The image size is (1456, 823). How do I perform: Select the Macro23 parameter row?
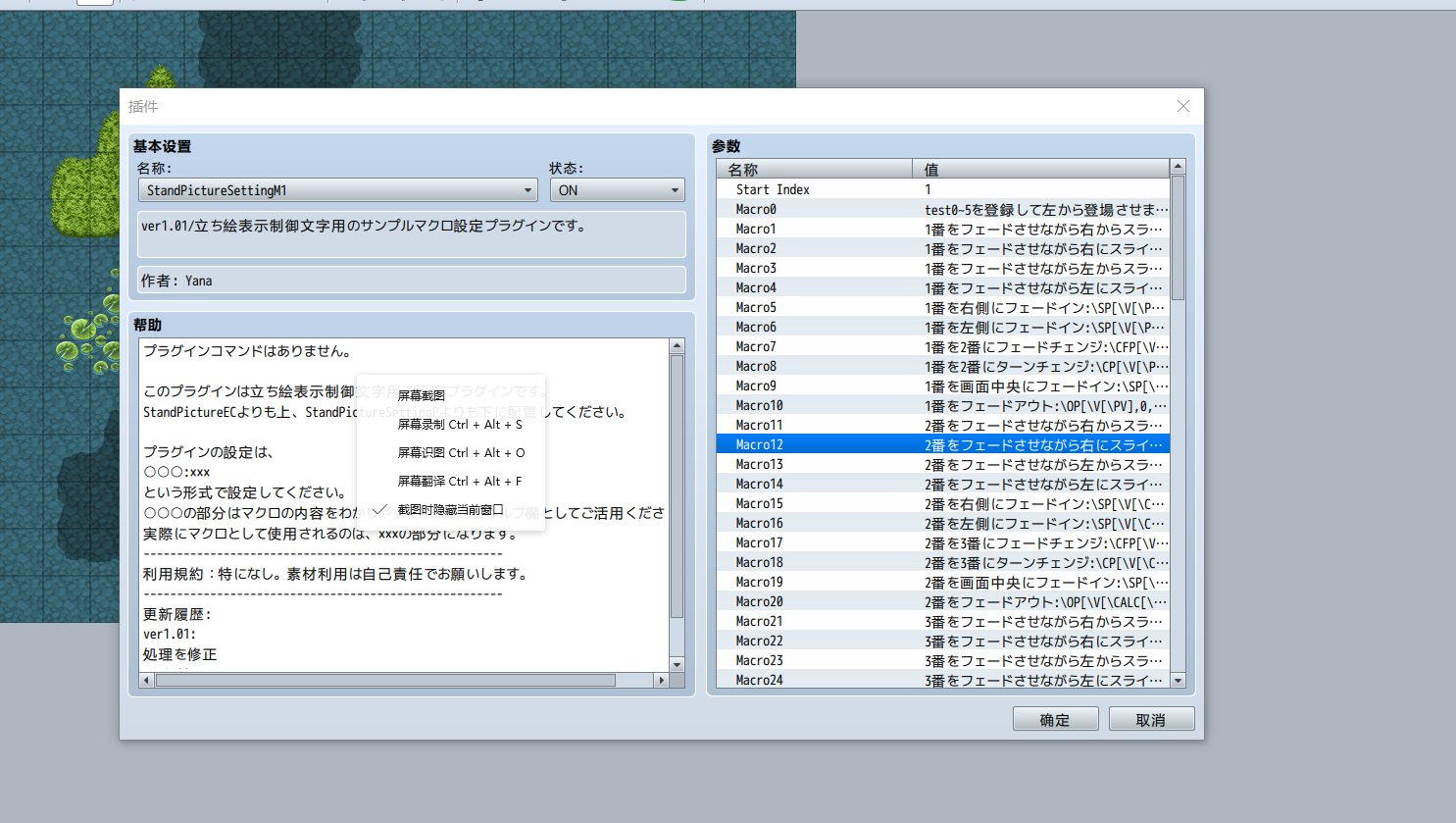[943, 660]
